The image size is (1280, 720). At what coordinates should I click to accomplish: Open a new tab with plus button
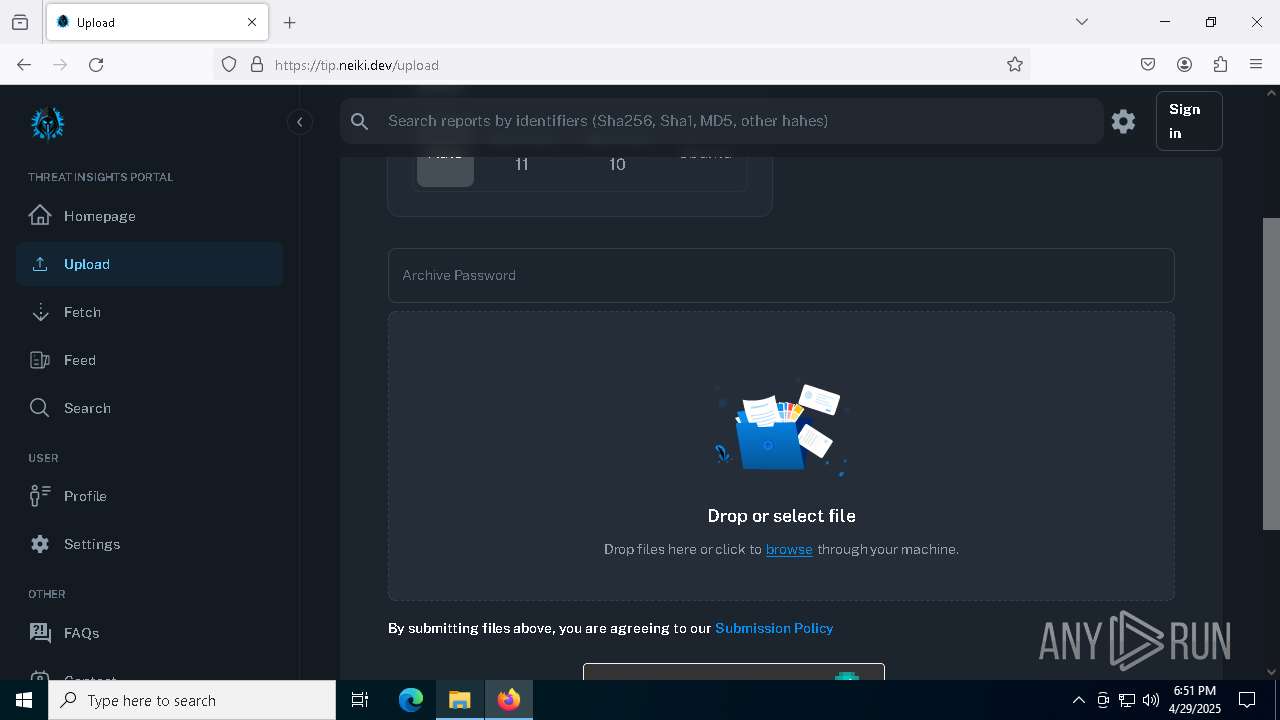pyautogui.click(x=290, y=22)
